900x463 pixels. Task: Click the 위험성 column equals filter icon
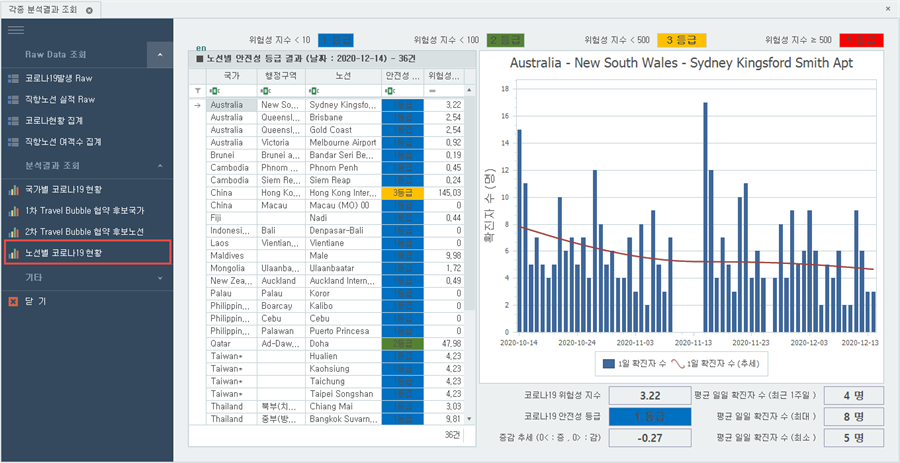[x=432, y=91]
